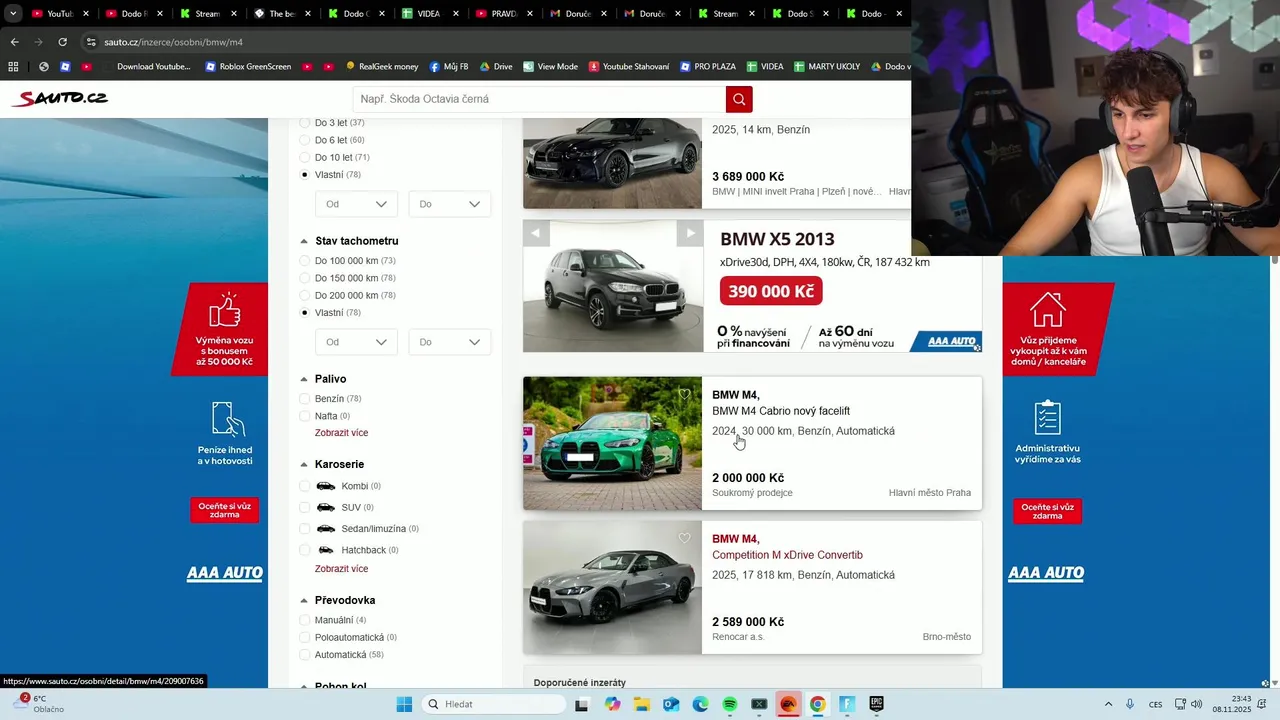Screen dimensions: 1280x720
Task: Open the green BMW M4 photo thumbnail
Action: pyautogui.click(x=612, y=443)
